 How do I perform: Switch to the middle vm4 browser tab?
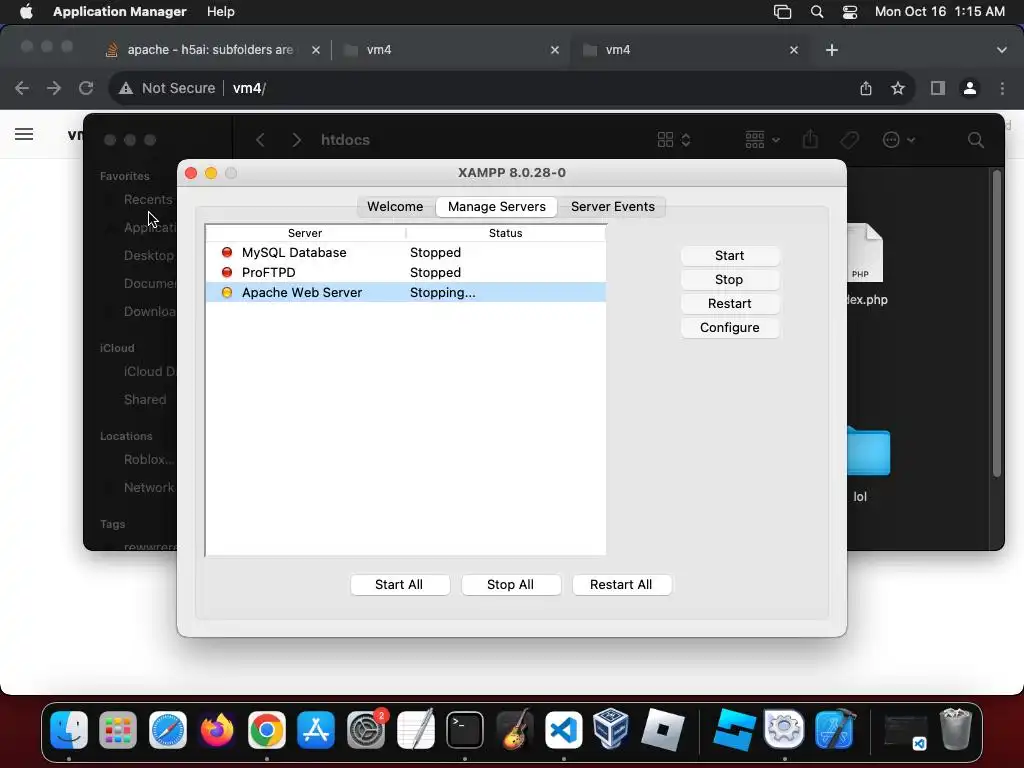(x=451, y=50)
